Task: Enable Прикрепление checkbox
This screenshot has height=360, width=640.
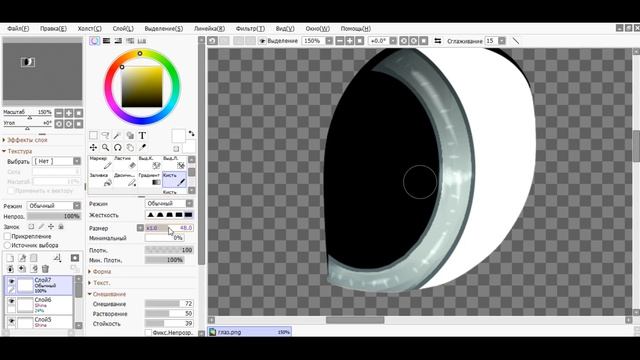Action: click(7, 236)
